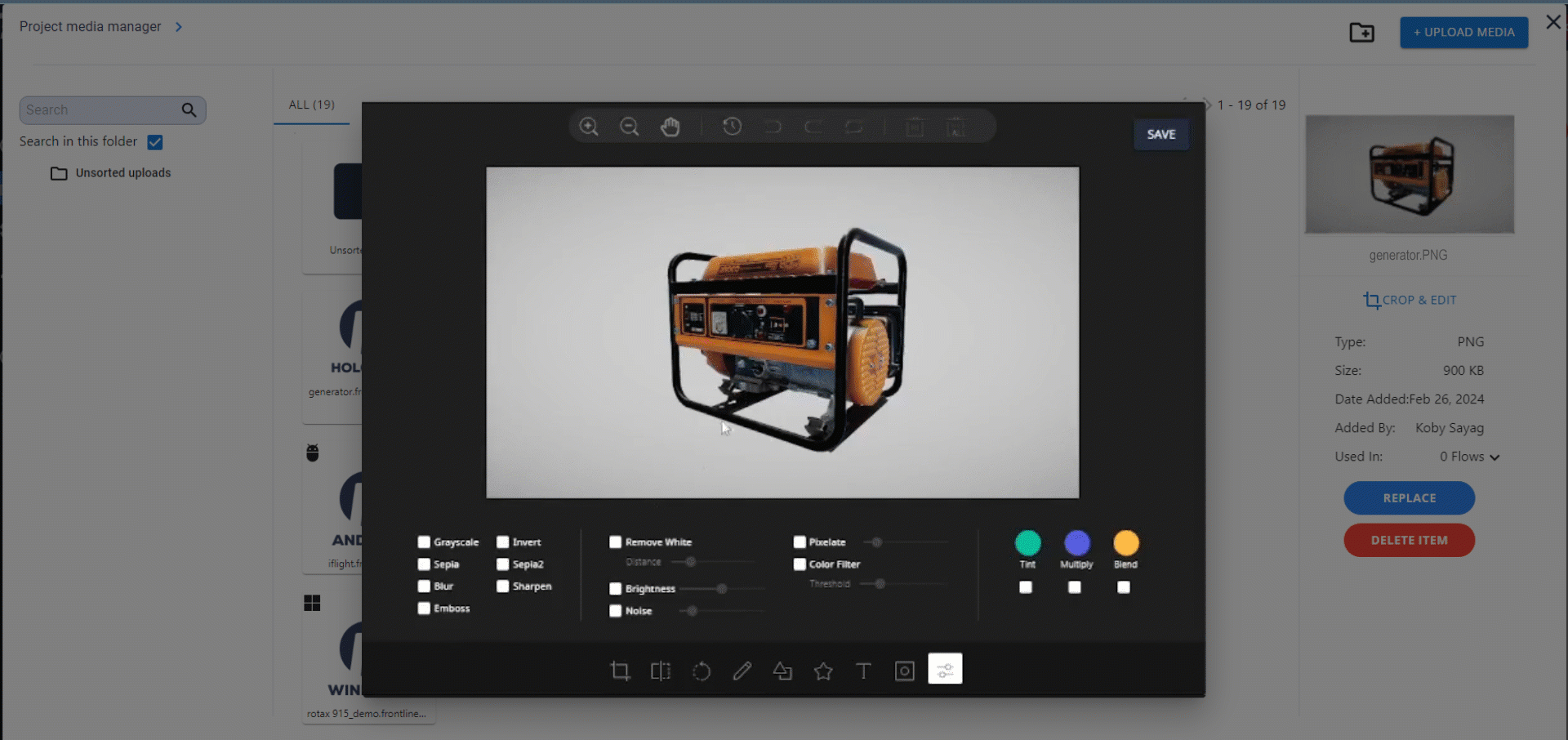Click the Noise slider handle
1568x740 pixels.
(693, 611)
